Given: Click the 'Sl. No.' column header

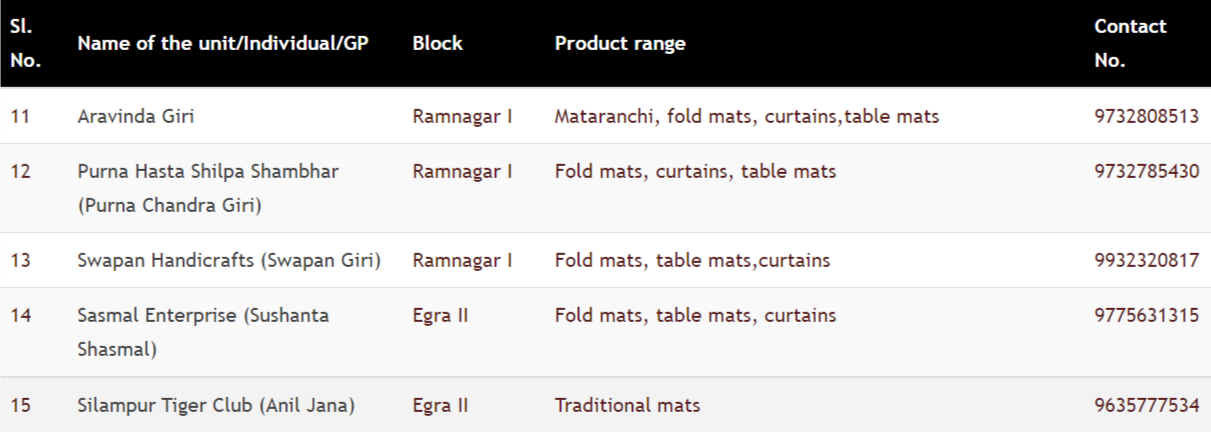Looking at the screenshot, I should [x=25, y=44].
